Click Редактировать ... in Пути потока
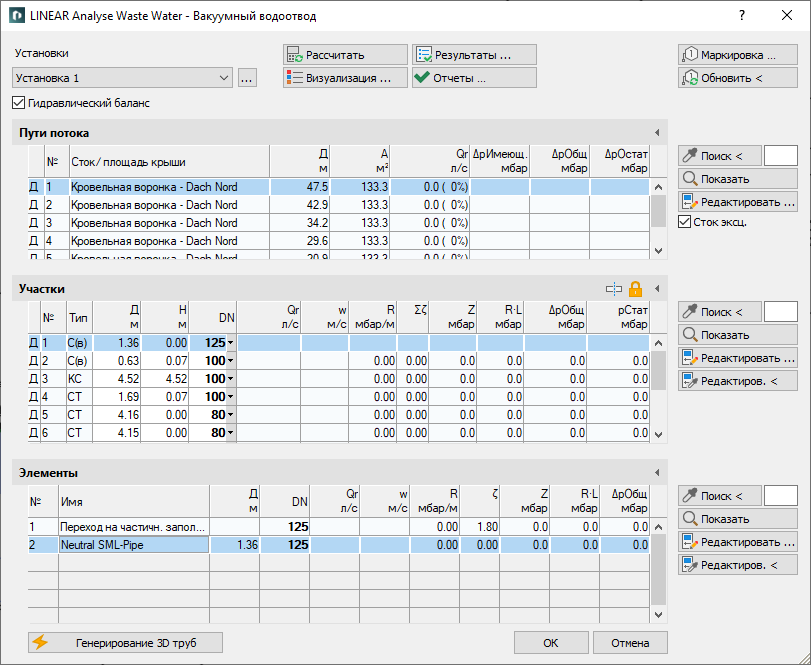 tap(738, 202)
